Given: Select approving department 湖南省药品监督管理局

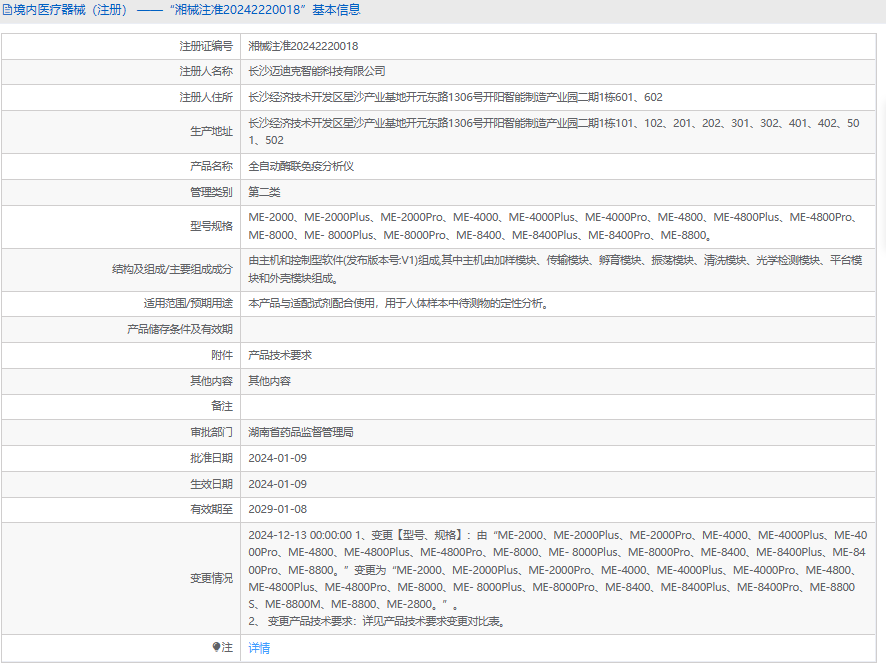Looking at the screenshot, I should click(x=301, y=432).
